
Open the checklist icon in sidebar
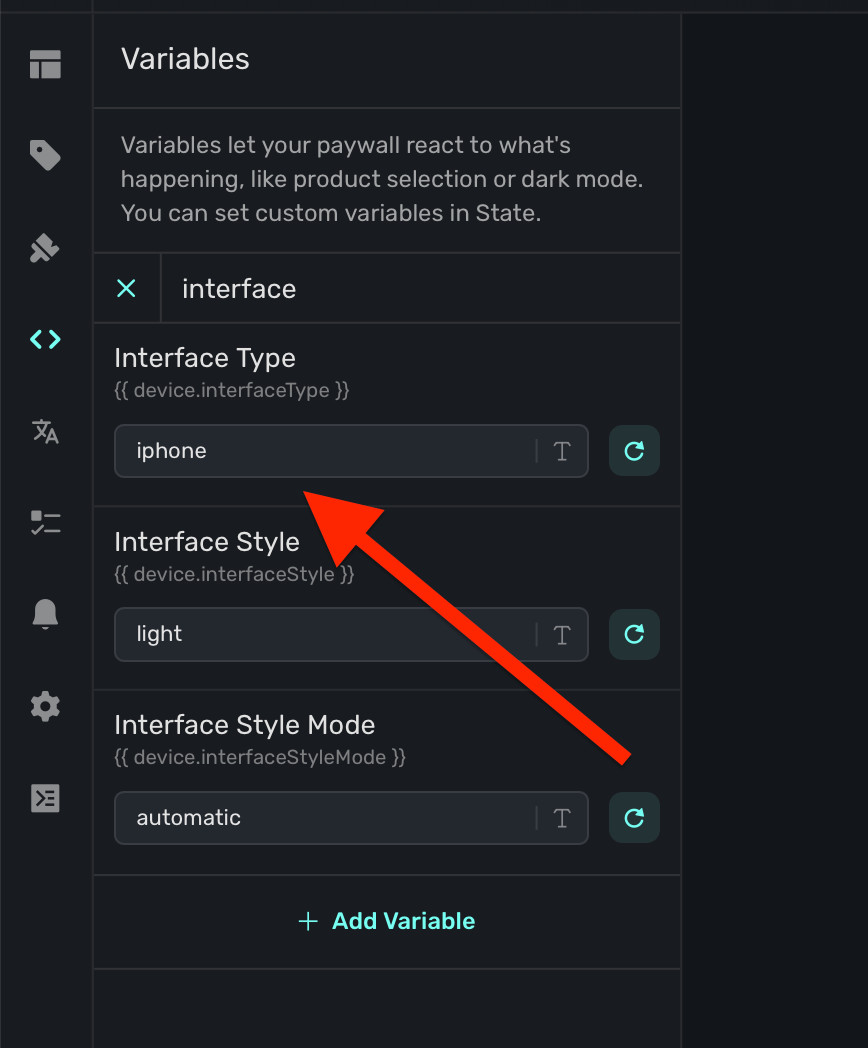[x=45, y=523]
